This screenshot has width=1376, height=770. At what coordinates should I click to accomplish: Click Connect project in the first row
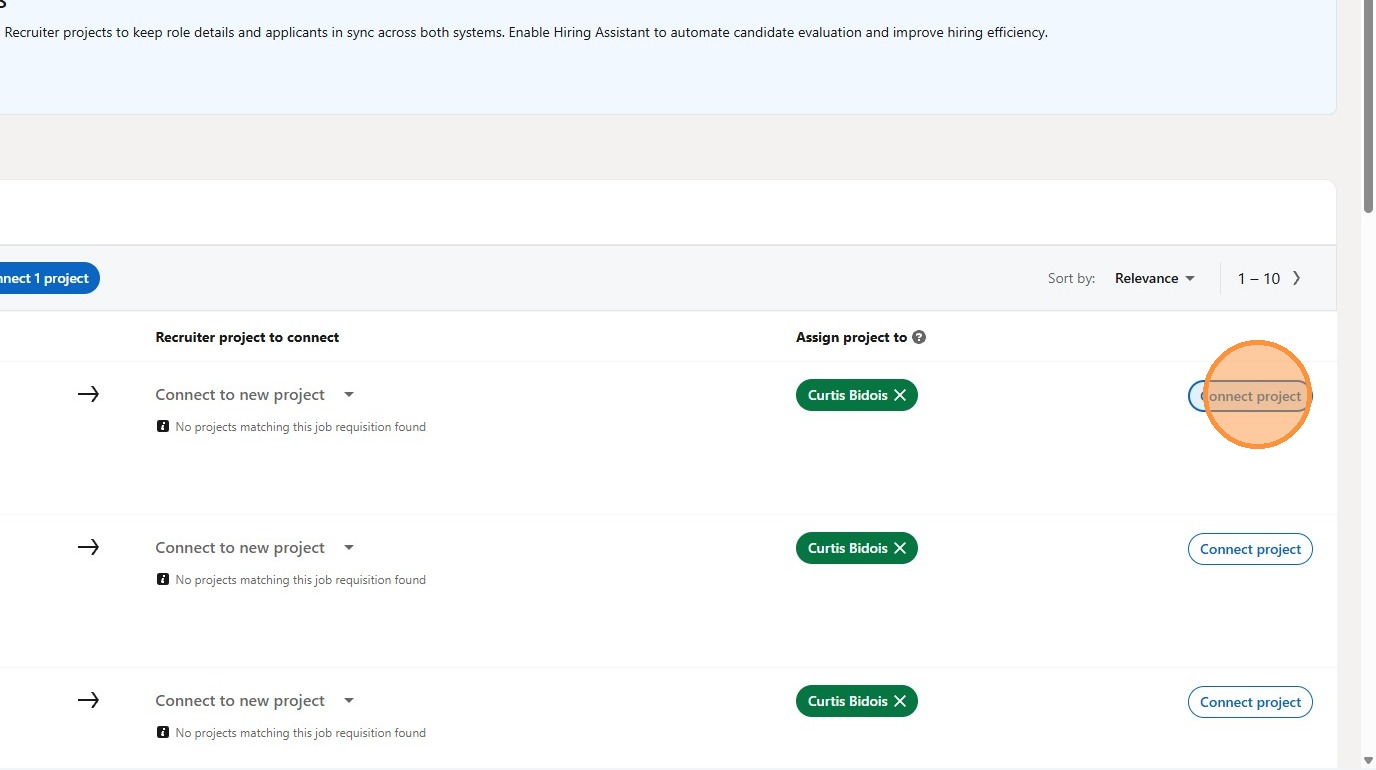pyautogui.click(x=1250, y=396)
